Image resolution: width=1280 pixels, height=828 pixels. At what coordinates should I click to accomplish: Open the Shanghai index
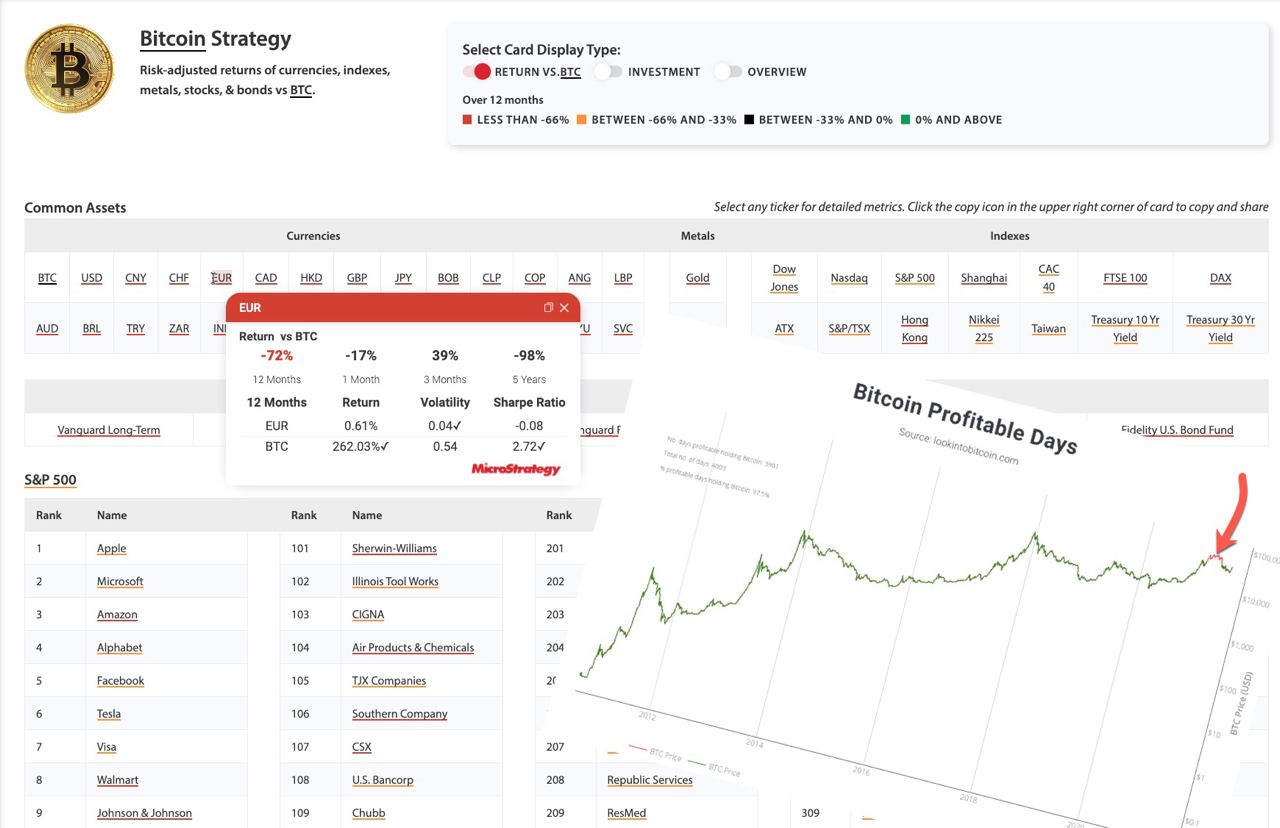pyautogui.click(x=984, y=278)
